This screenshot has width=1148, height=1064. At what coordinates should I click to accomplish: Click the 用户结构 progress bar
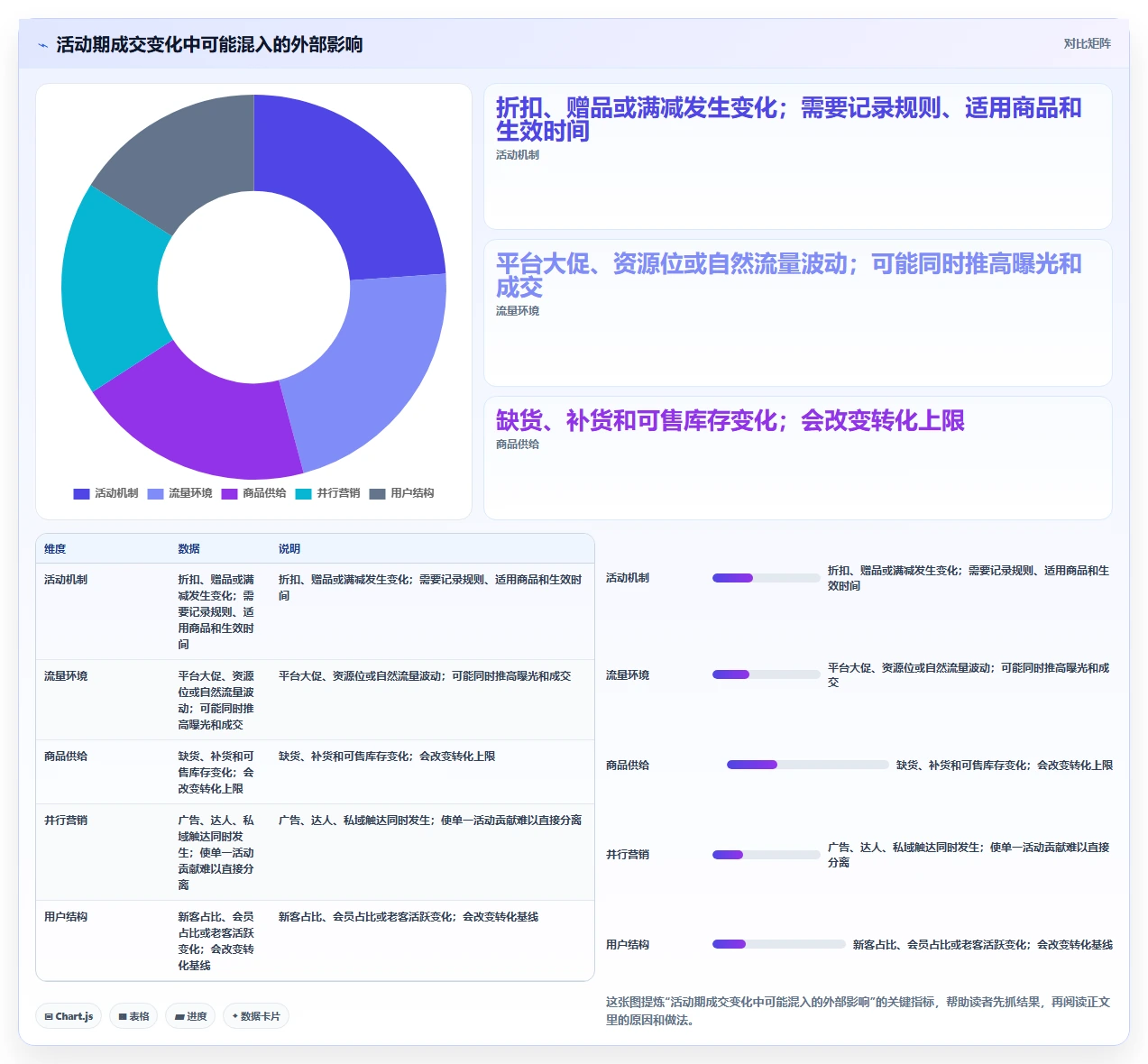point(779,944)
